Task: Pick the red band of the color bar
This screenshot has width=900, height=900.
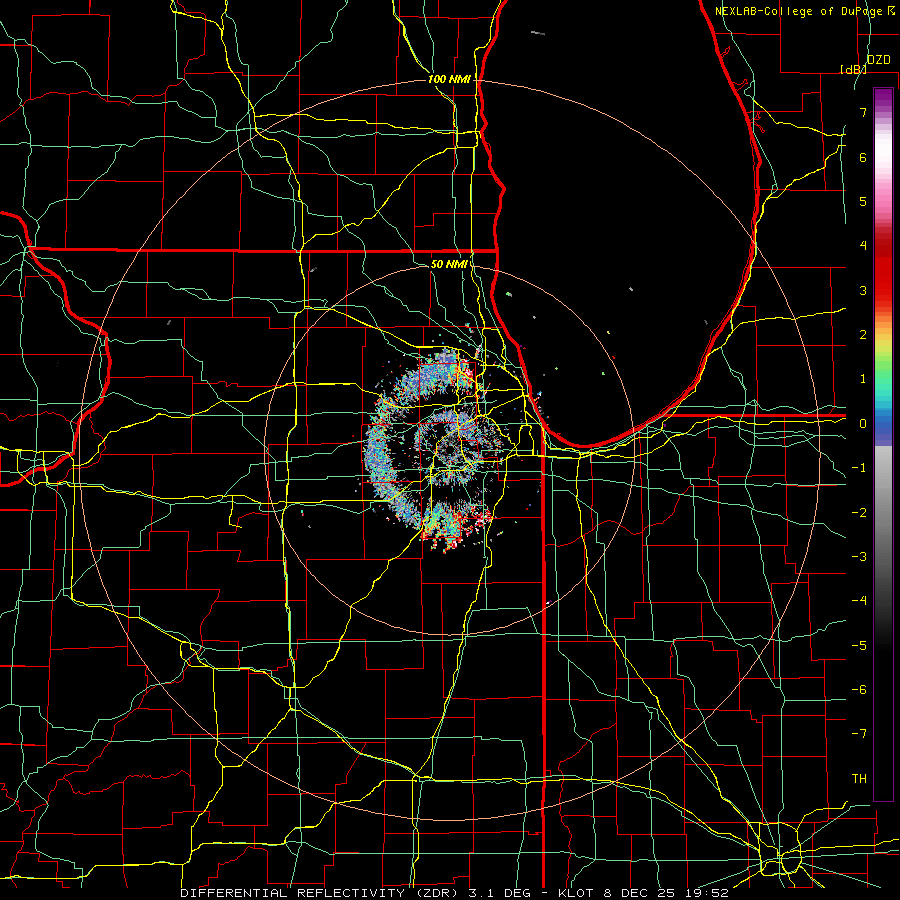Action: point(883,270)
